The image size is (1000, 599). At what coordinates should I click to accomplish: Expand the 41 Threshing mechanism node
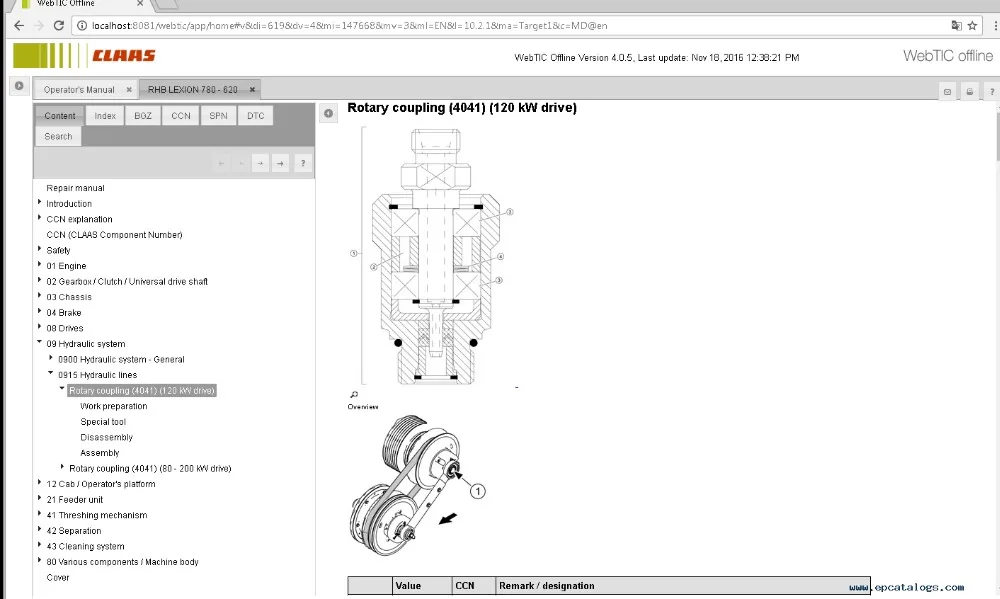tap(40, 514)
